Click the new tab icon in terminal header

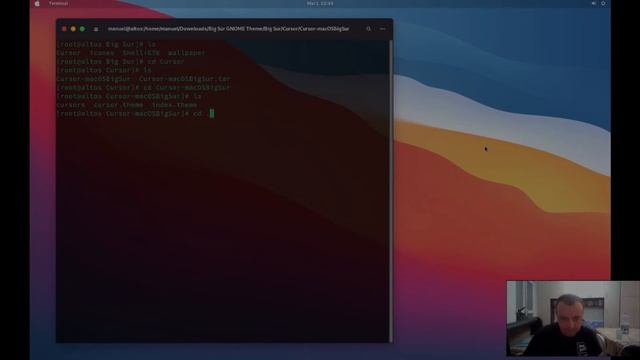pyautogui.click(x=96, y=29)
